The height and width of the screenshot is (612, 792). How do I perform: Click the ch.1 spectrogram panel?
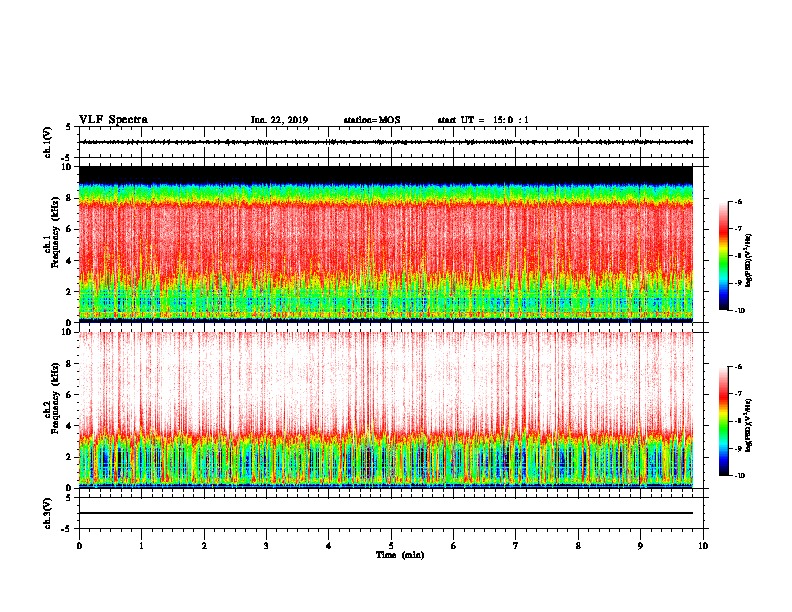click(x=386, y=244)
